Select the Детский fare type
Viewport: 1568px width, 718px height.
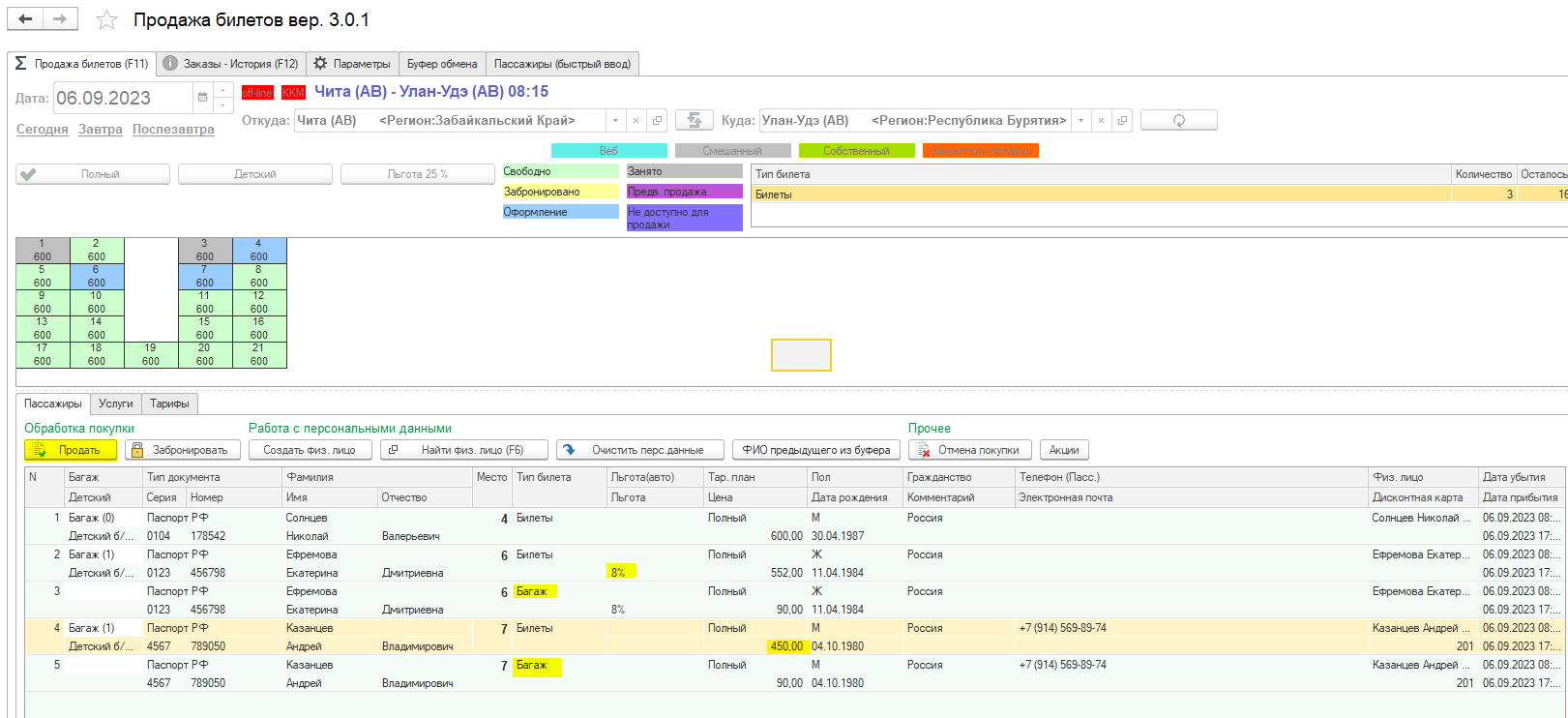click(x=255, y=174)
